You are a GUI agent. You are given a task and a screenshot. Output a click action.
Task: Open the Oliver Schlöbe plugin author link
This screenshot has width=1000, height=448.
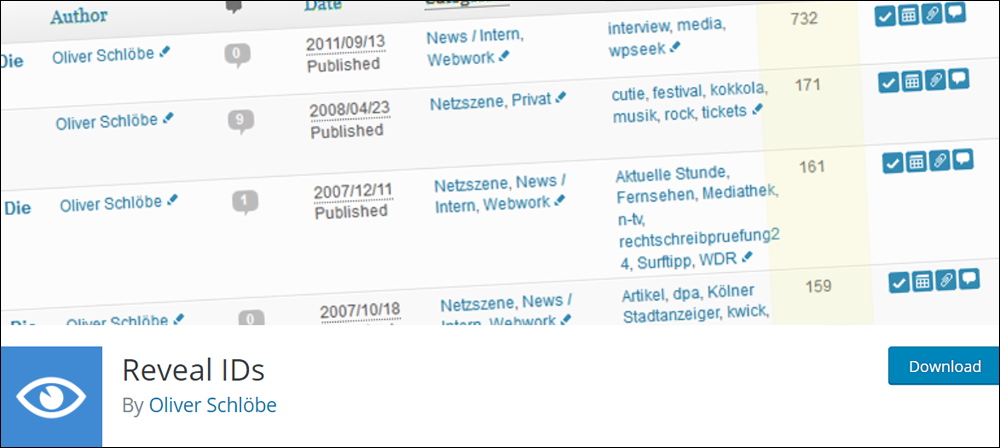coord(213,405)
